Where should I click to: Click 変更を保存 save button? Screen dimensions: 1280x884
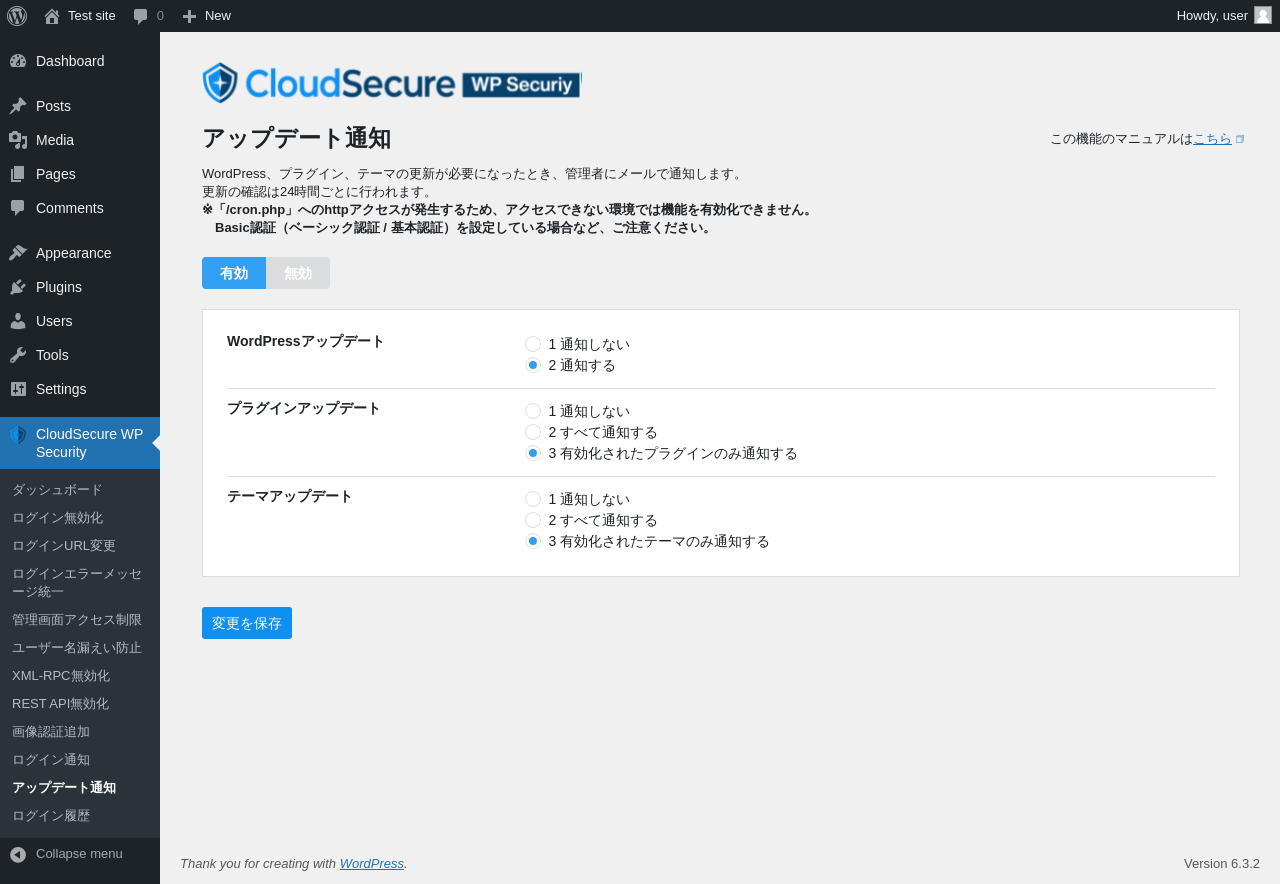tap(247, 623)
